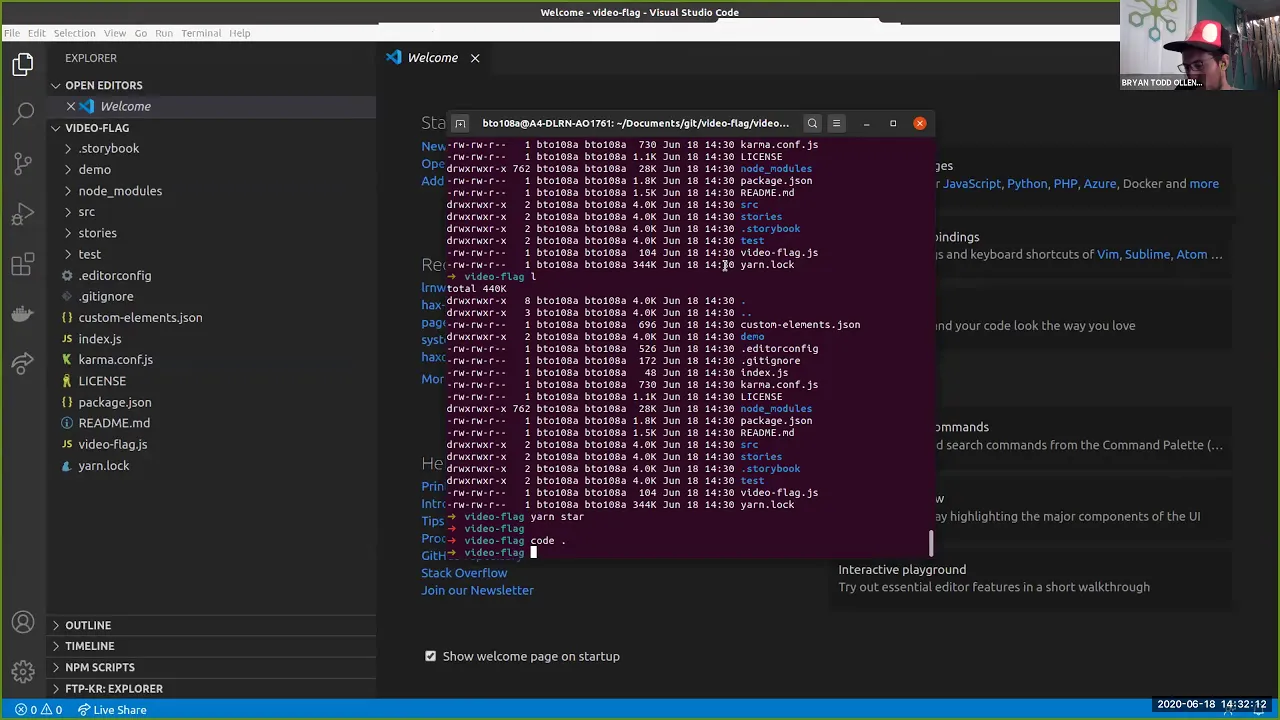Open the Edit menu

[x=37, y=33]
